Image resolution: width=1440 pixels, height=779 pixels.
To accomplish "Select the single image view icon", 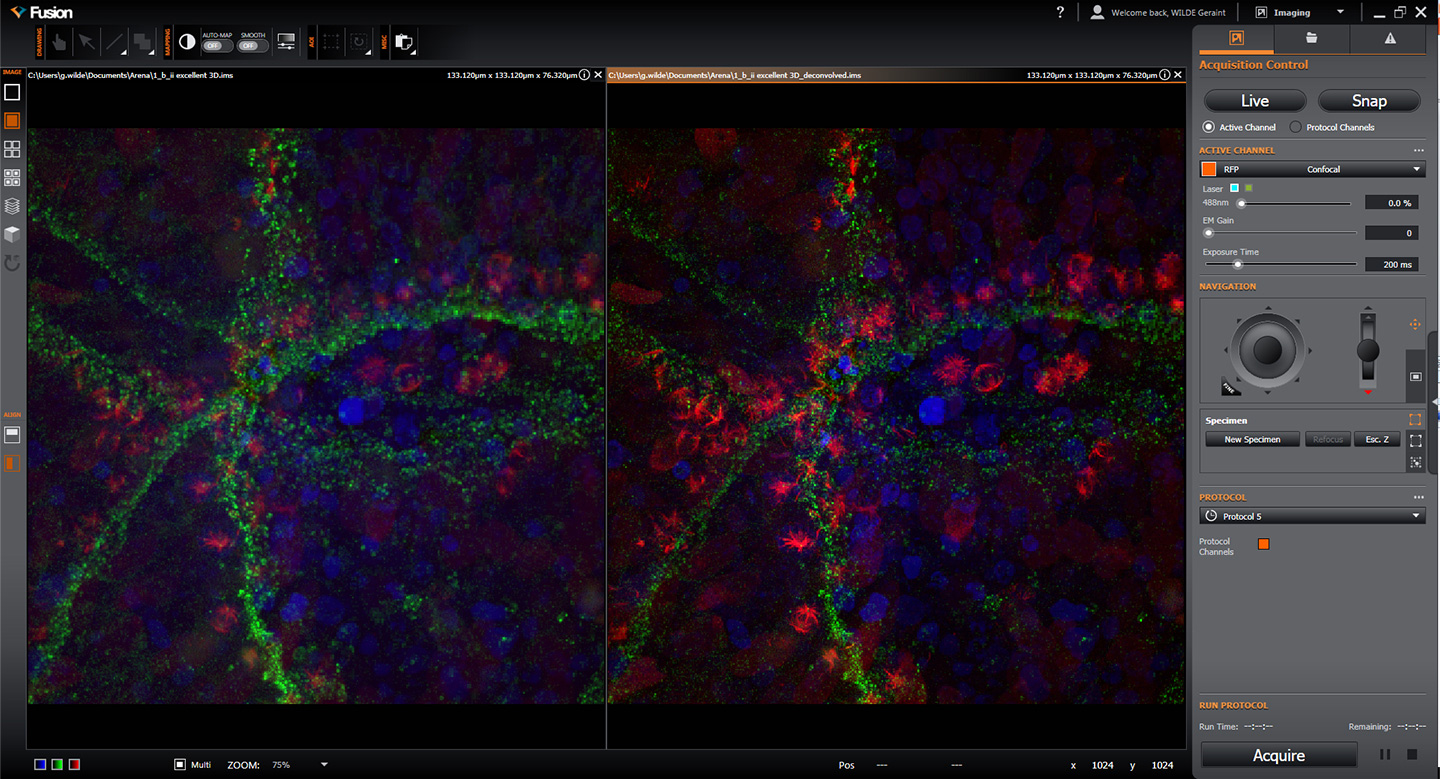I will [12, 92].
